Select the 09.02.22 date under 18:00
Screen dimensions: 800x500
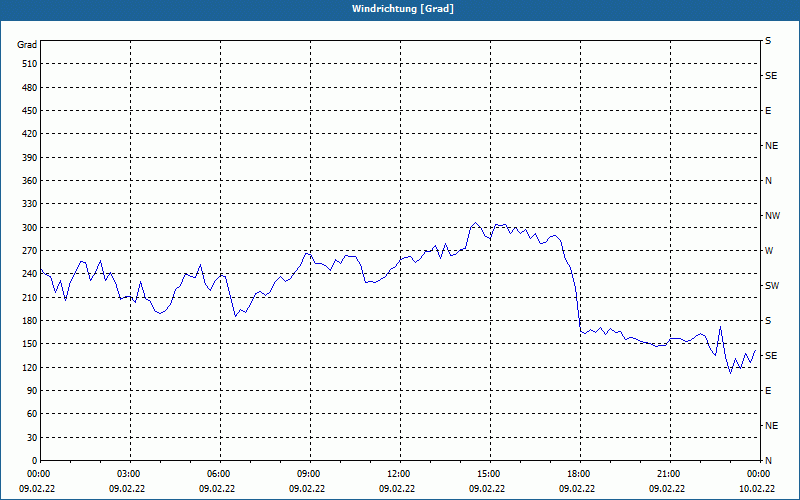pyautogui.click(x=577, y=489)
